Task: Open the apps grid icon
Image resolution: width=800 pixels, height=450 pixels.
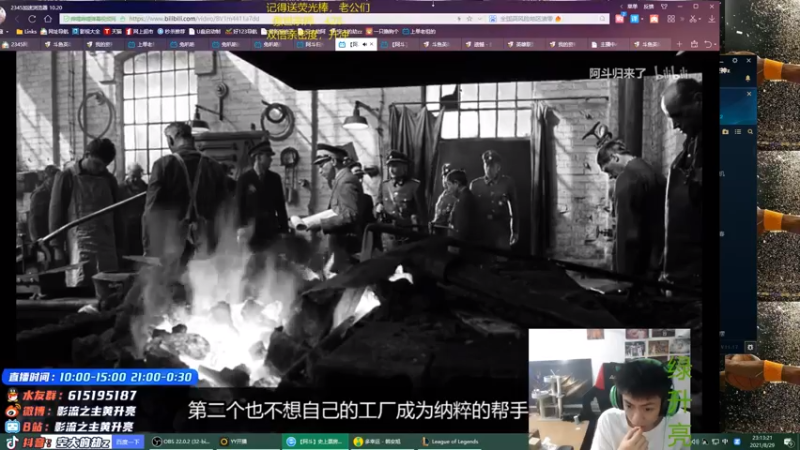Action: pos(671,19)
